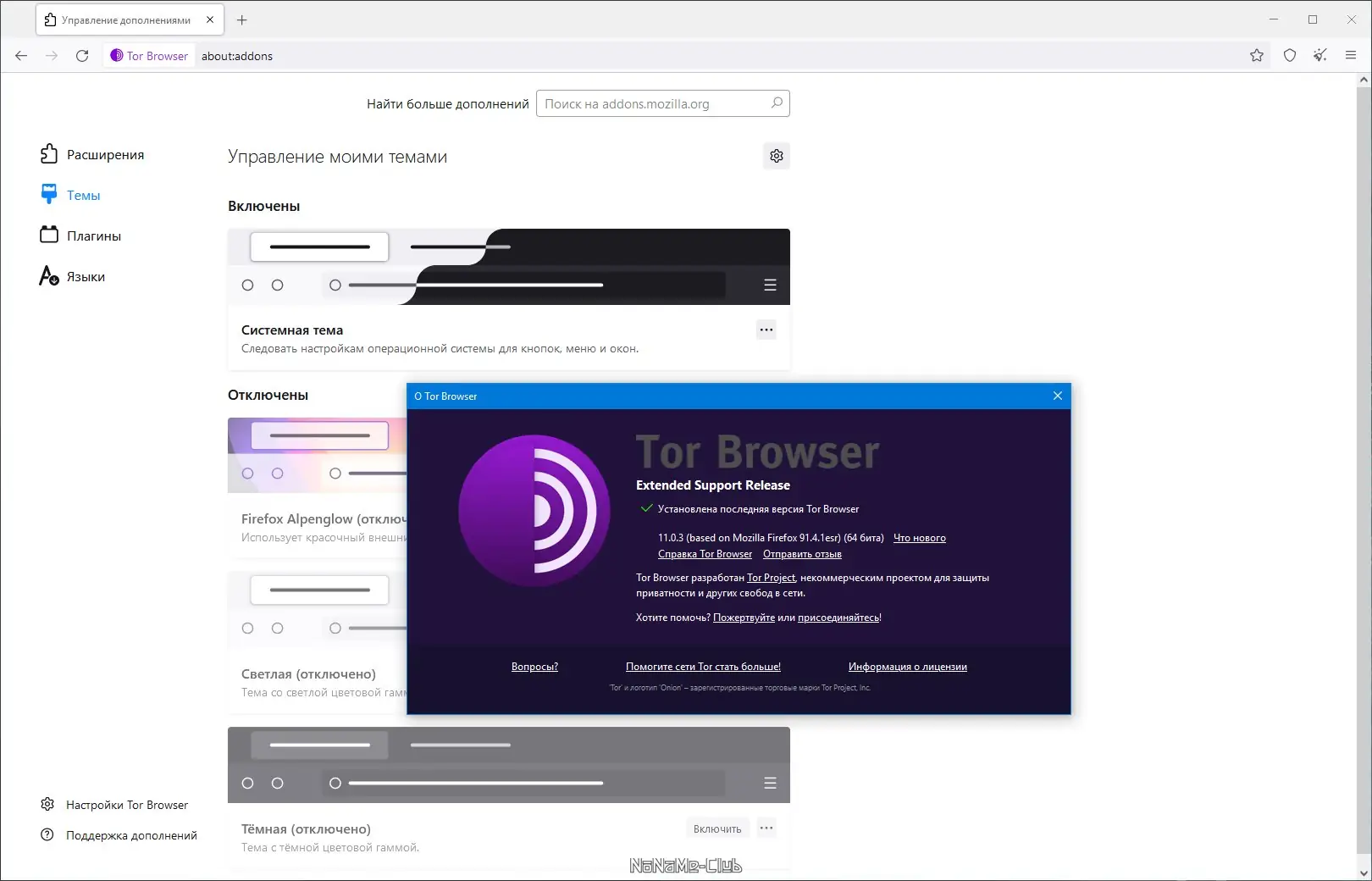Bookmark this page with the star icon
Viewport: 1372px width, 881px height.
click(x=1257, y=56)
